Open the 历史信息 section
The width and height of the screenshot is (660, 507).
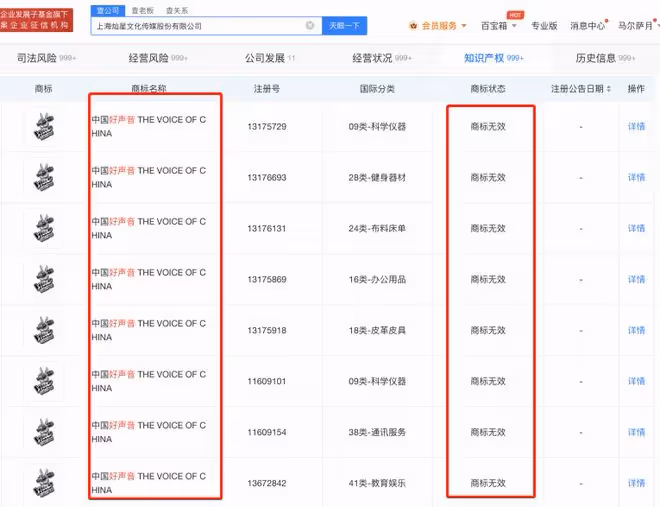[605, 58]
